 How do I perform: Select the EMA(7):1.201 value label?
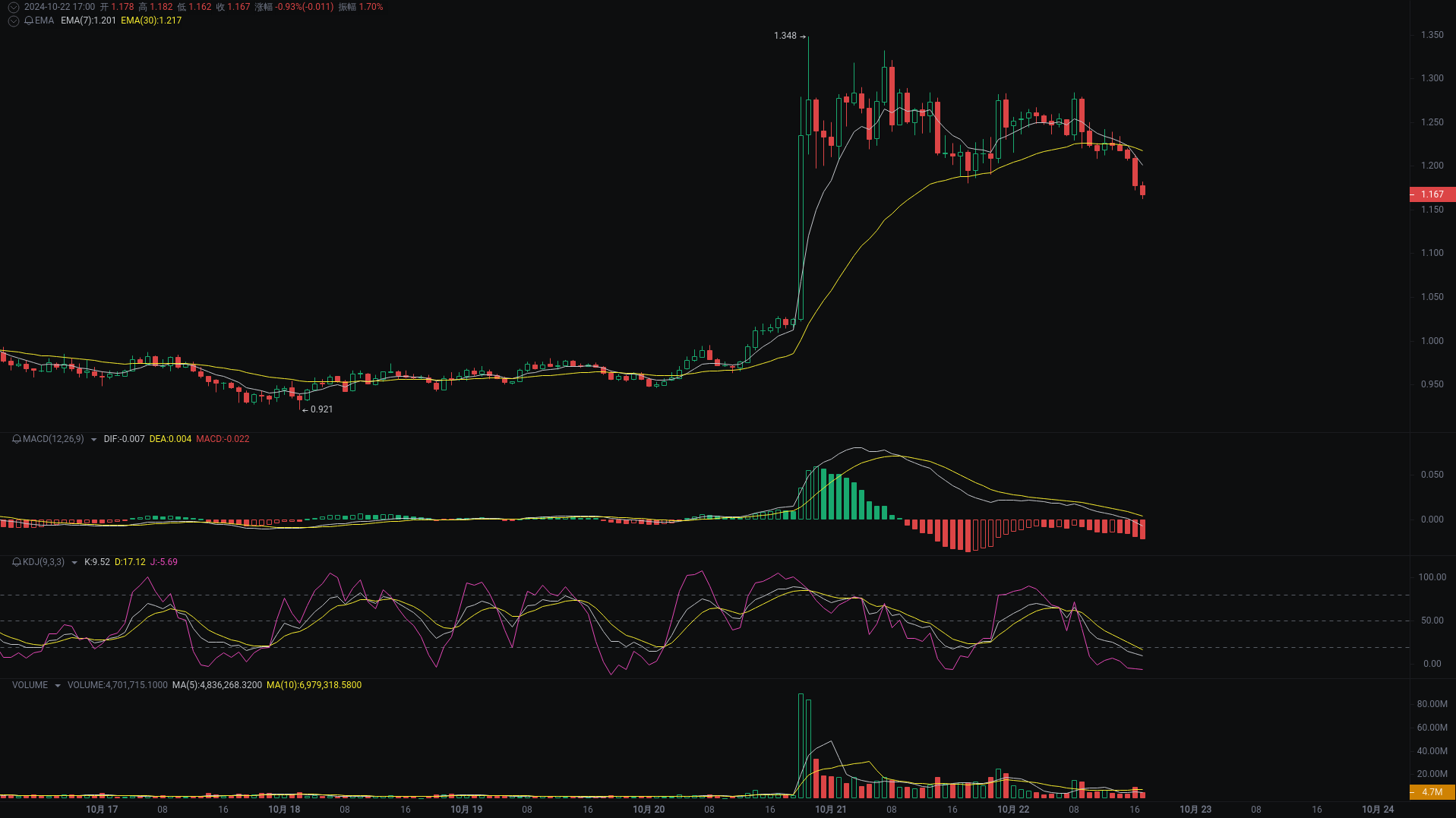(89, 21)
